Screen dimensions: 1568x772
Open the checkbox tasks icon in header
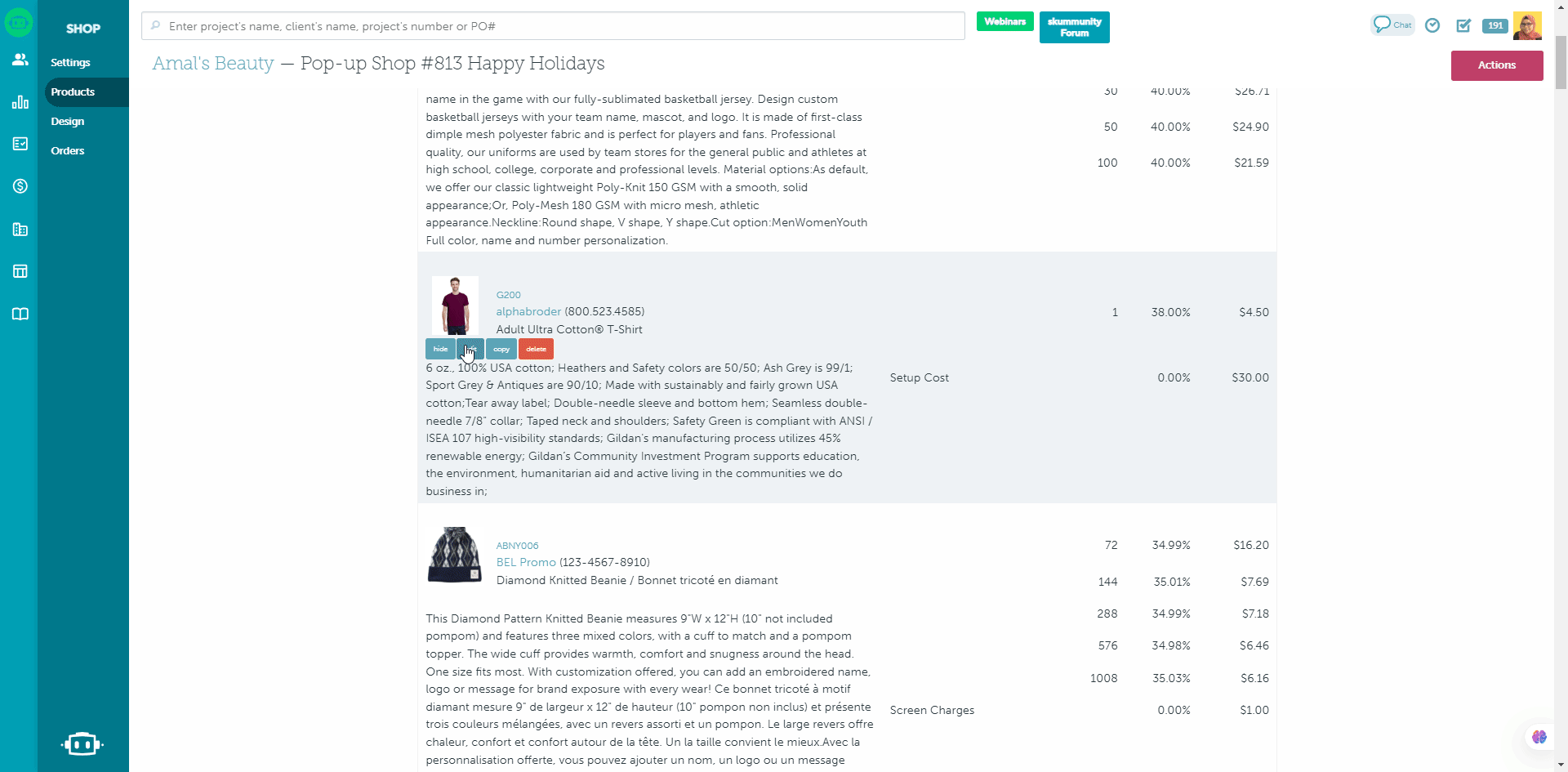click(1463, 26)
